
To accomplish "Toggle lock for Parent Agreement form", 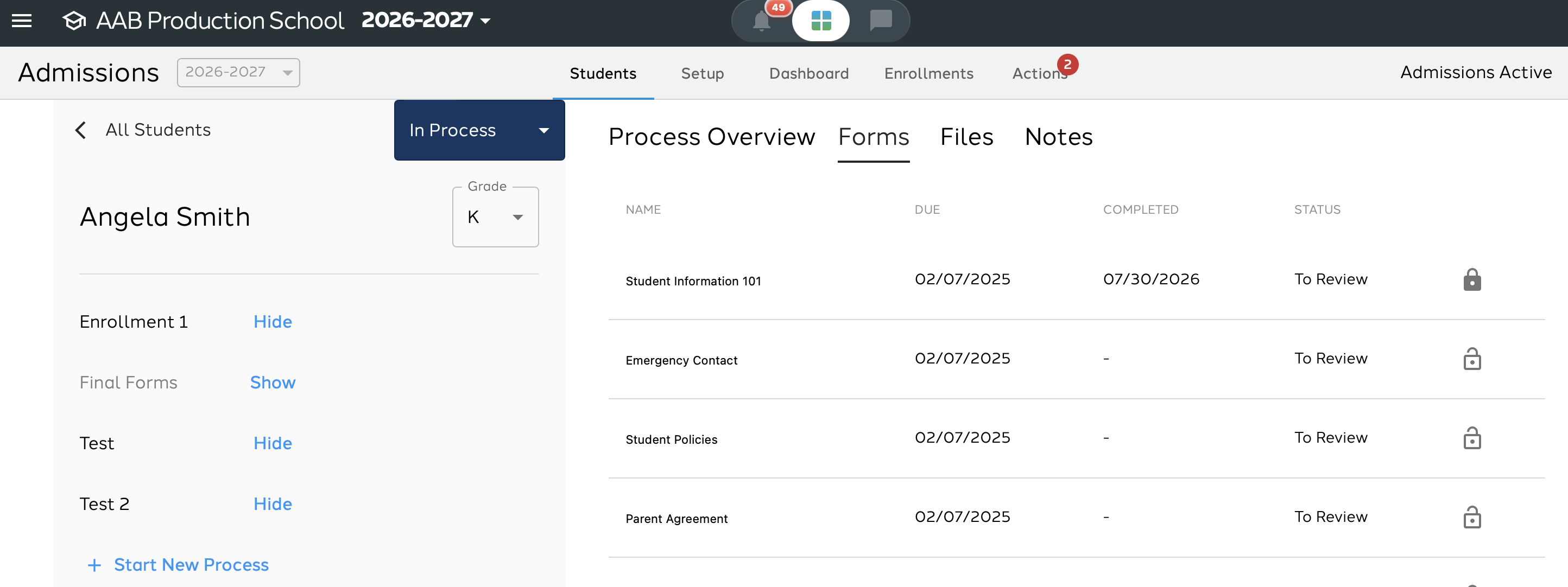I will coord(1472,517).
